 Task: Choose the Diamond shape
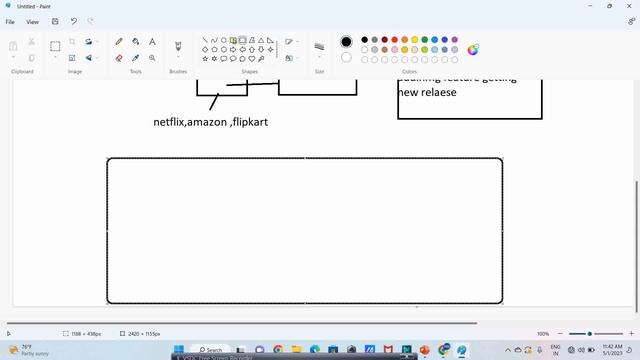(205, 49)
